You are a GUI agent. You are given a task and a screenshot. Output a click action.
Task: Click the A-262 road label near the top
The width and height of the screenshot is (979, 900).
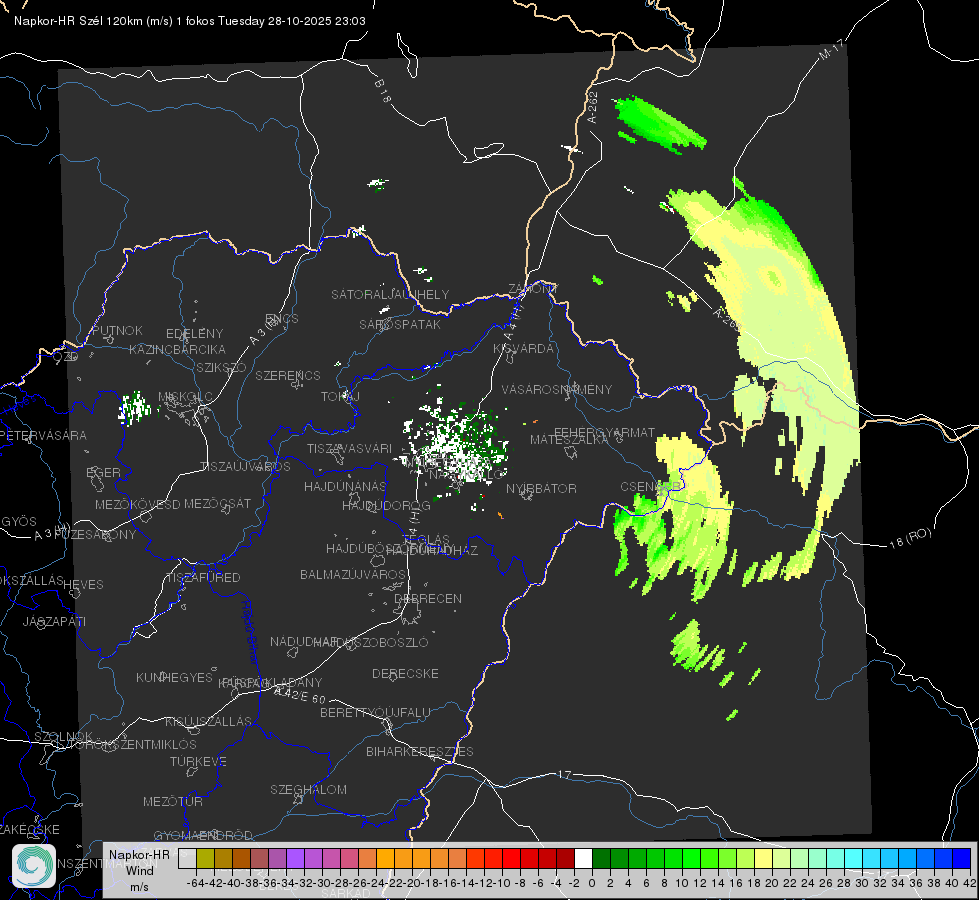pos(593,107)
